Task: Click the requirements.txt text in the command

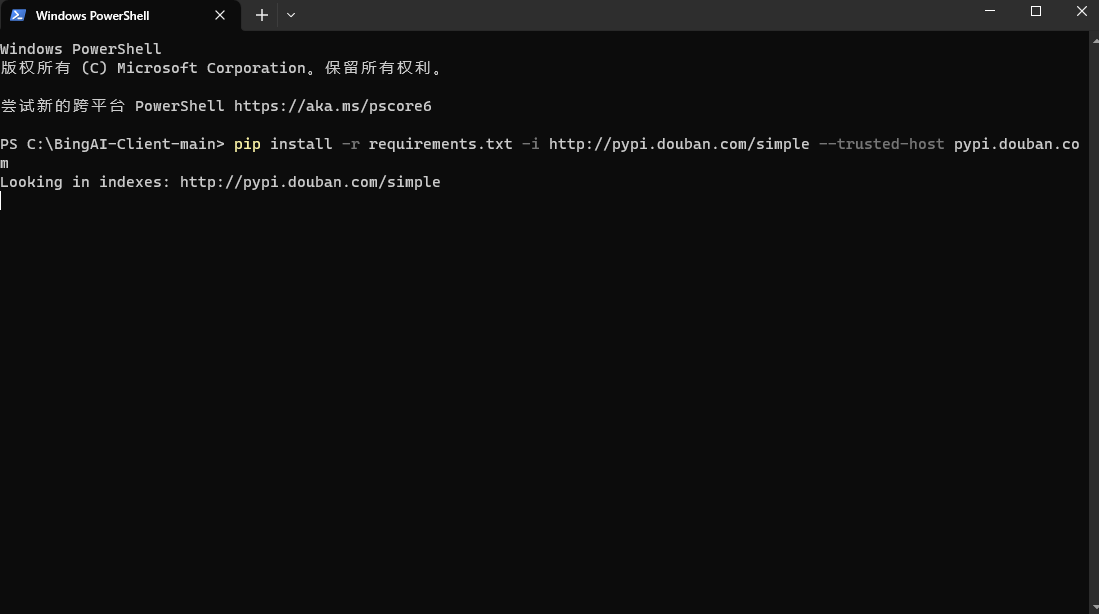Action: pos(440,143)
